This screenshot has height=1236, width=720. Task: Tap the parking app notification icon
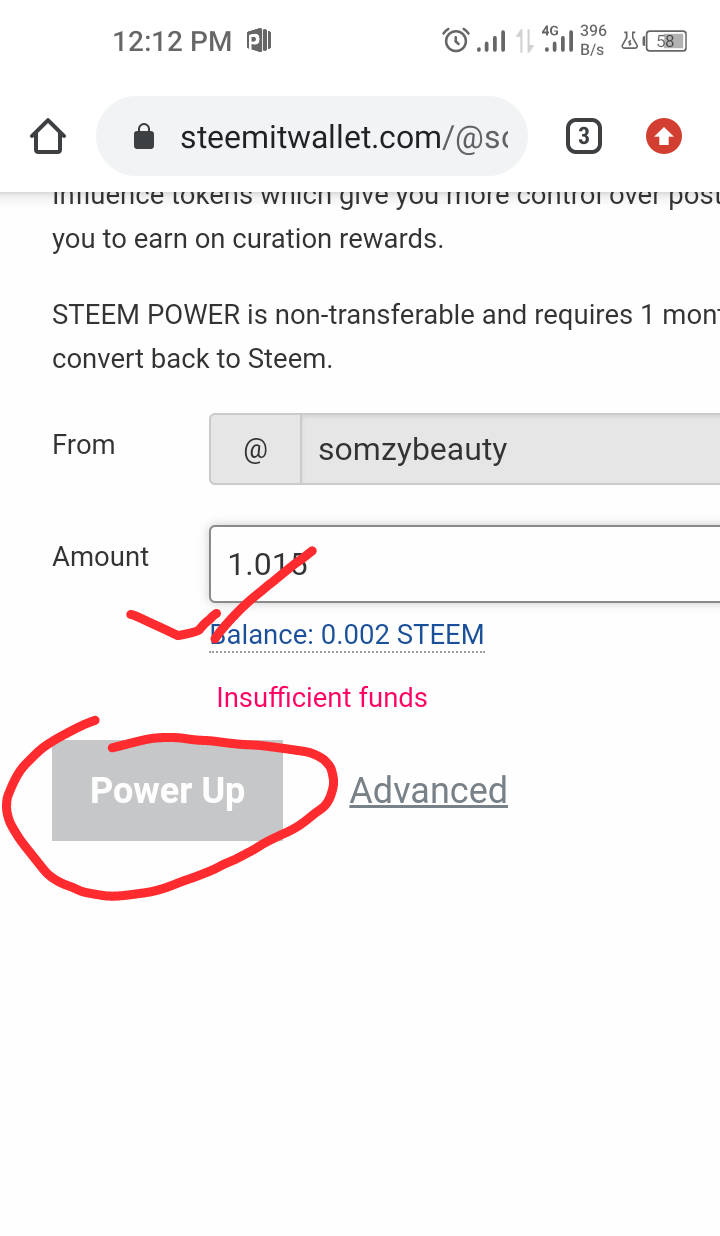[x=259, y=41]
